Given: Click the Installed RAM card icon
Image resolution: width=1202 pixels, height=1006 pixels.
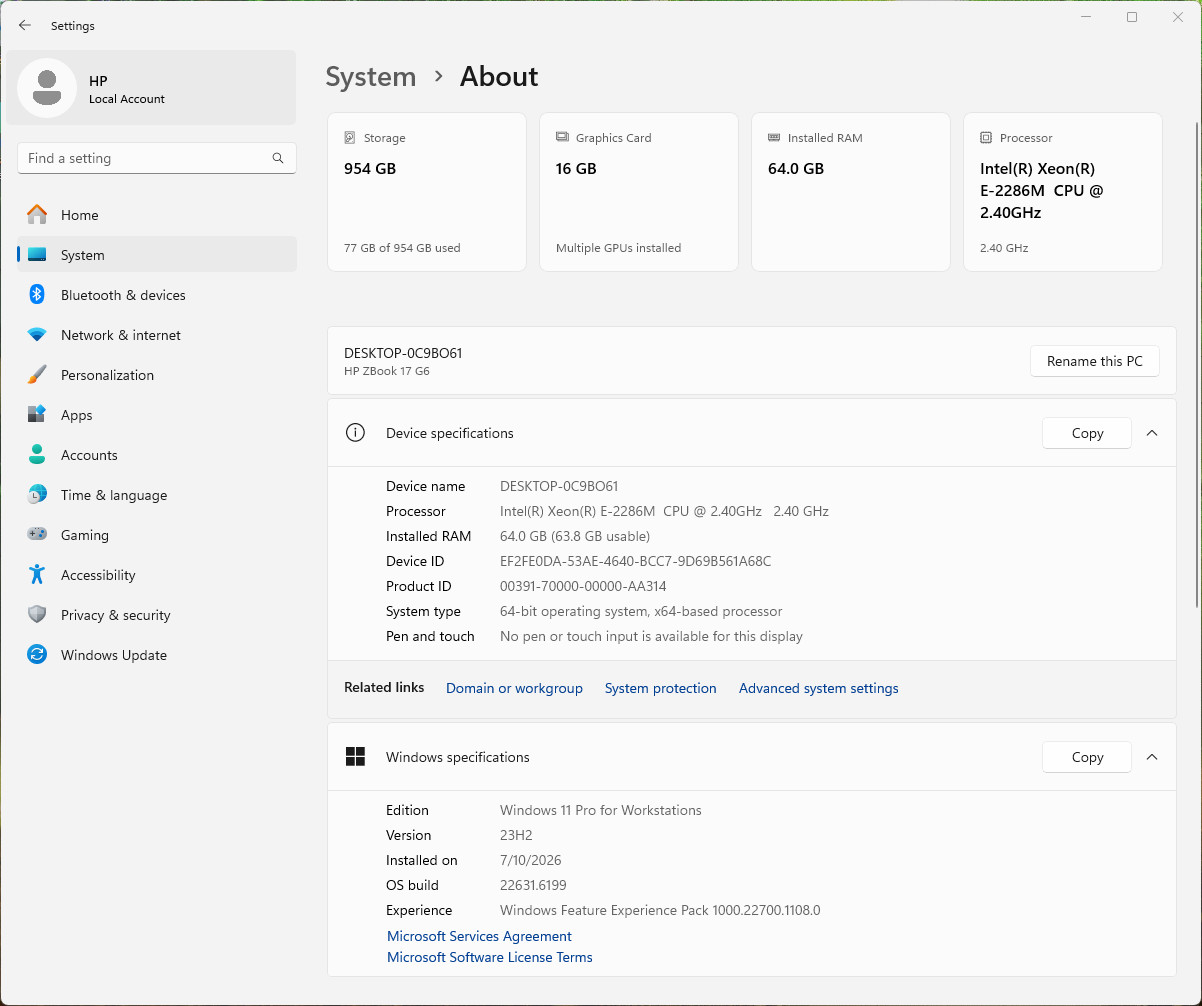Looking at the screenshot, I should [x=774, y=138].
